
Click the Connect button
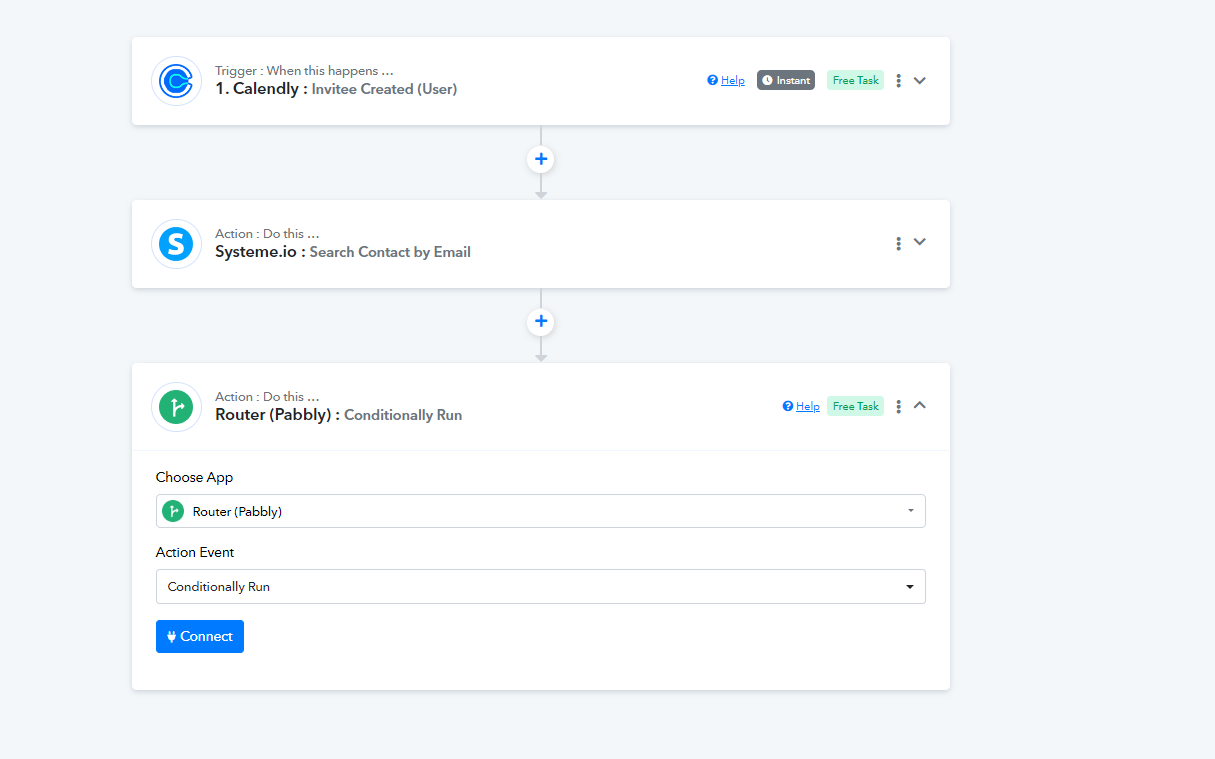coord(200,636)
